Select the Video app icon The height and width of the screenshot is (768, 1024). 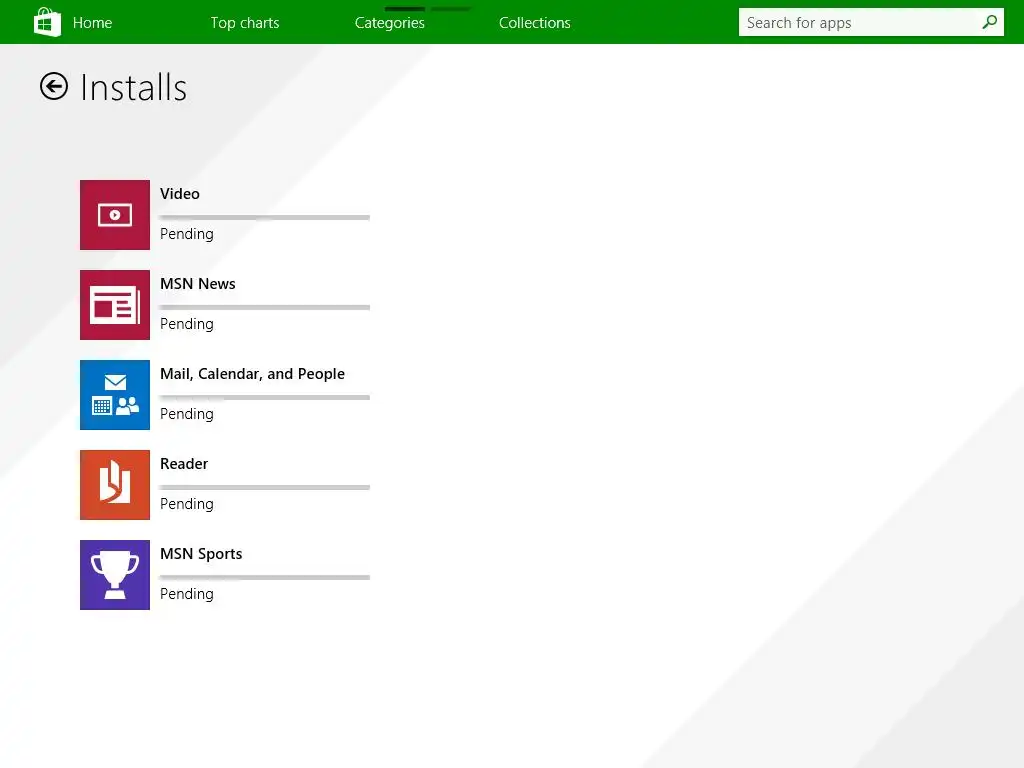115,215
